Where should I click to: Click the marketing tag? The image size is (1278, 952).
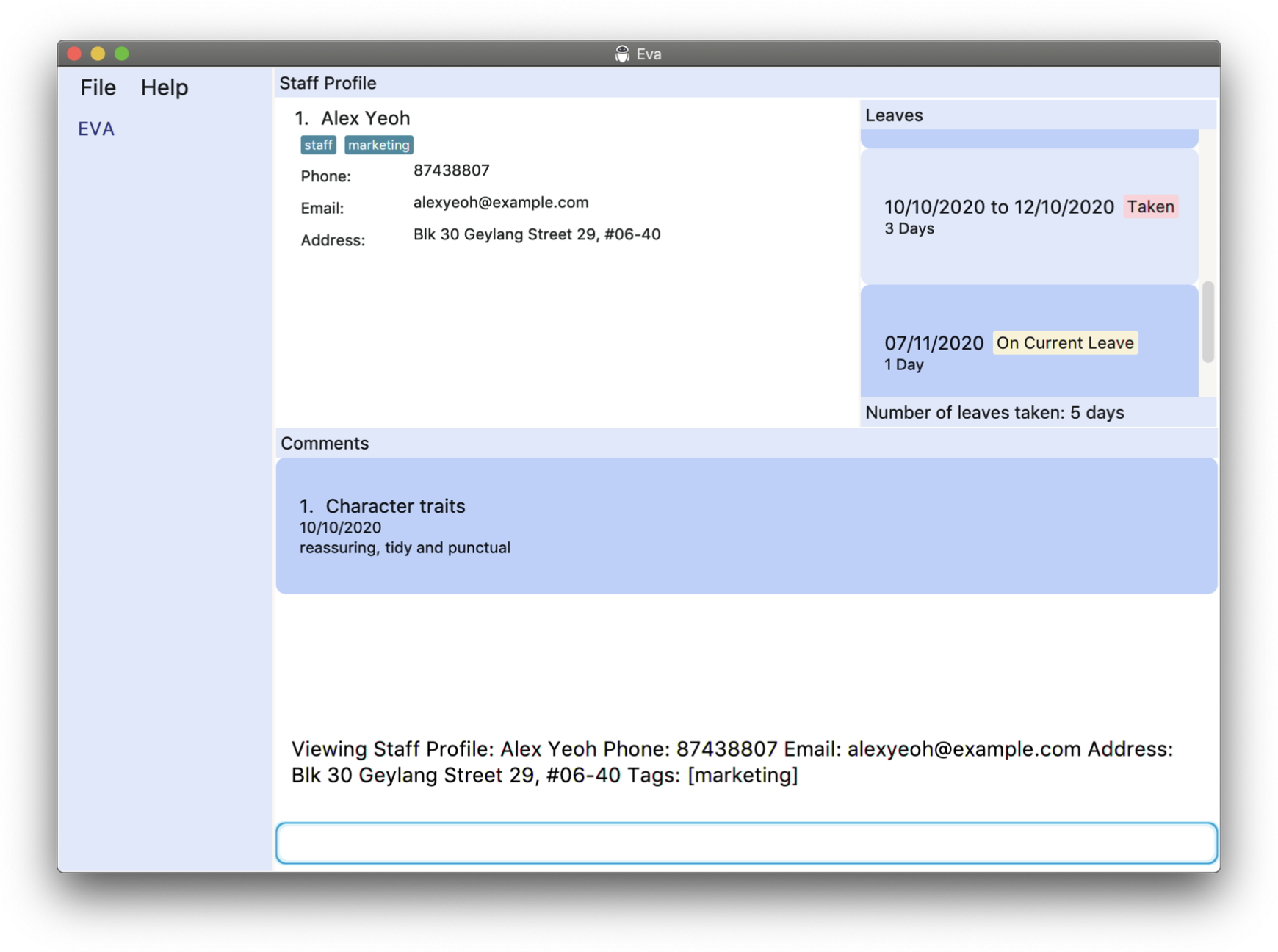pyautogui.click(x=379, y=145)
